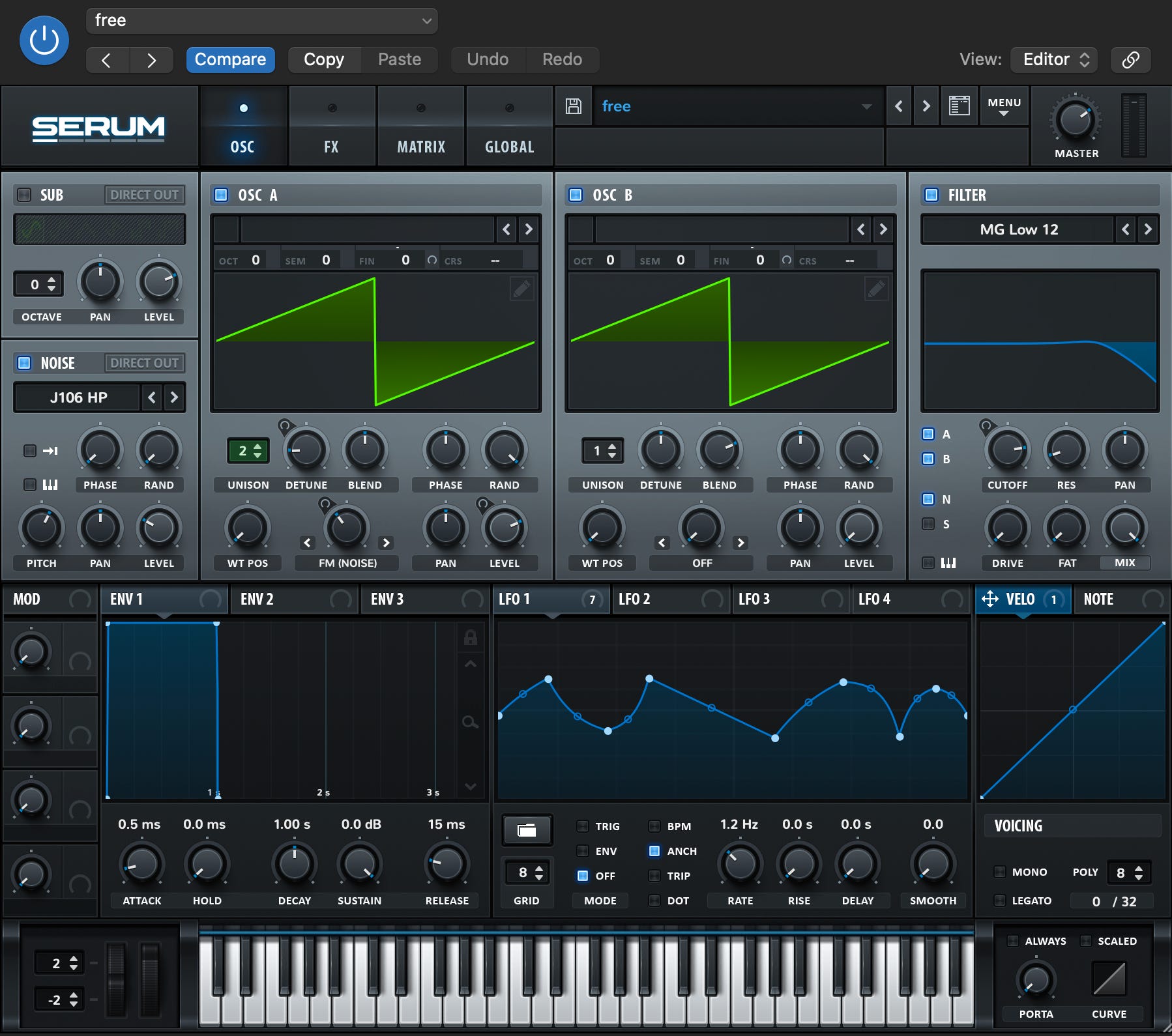Select previous OSC A wavetable

click(506, 229)
